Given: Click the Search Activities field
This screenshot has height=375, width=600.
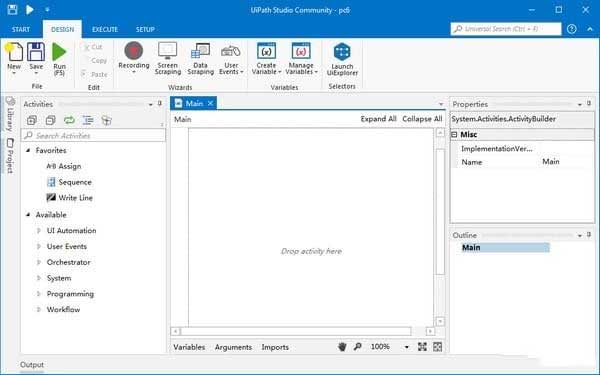Looking at the screenshot, I should click(94, 135).
